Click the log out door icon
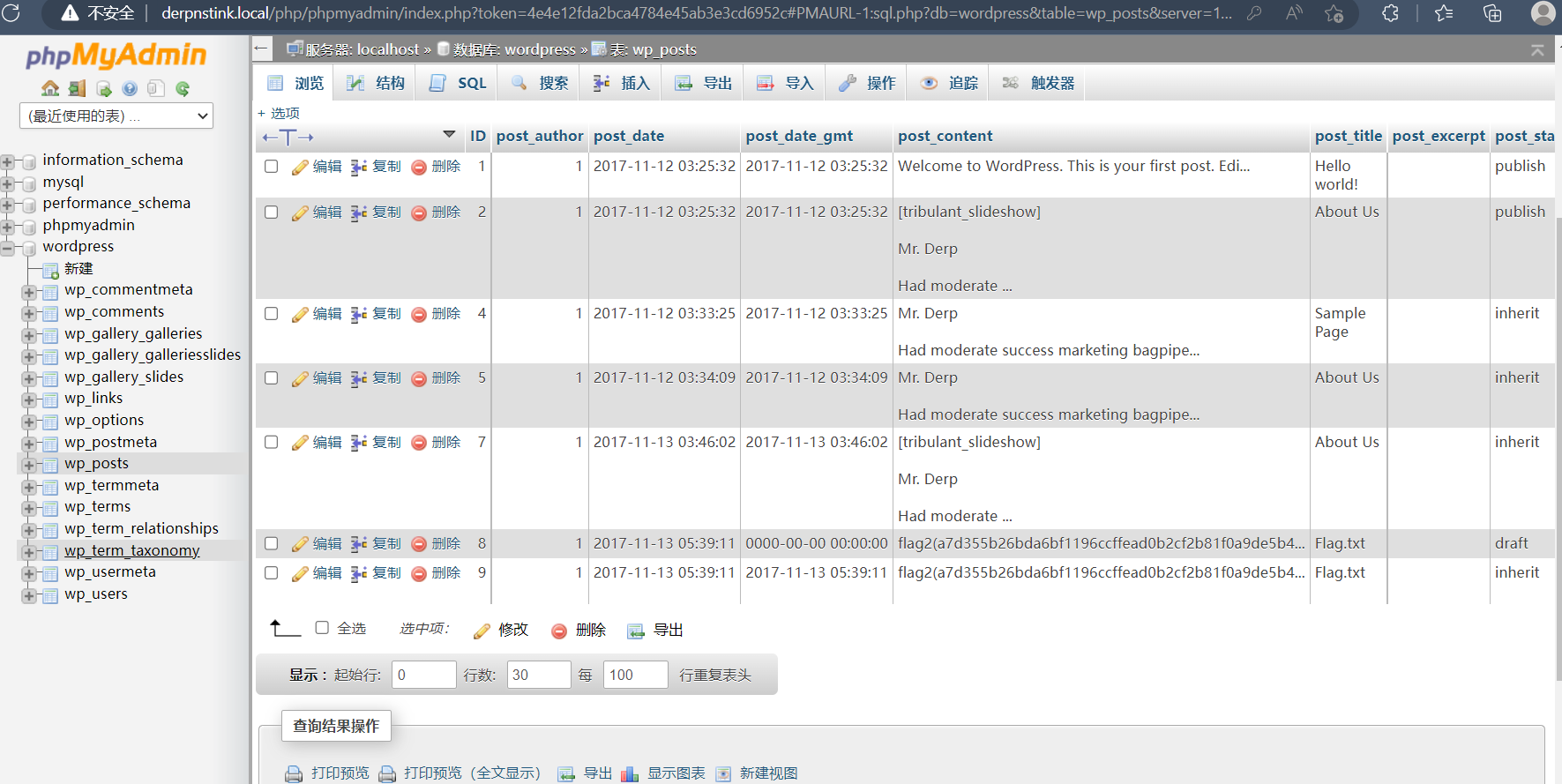Screen dimensions: 1562x784 (78, 88)
